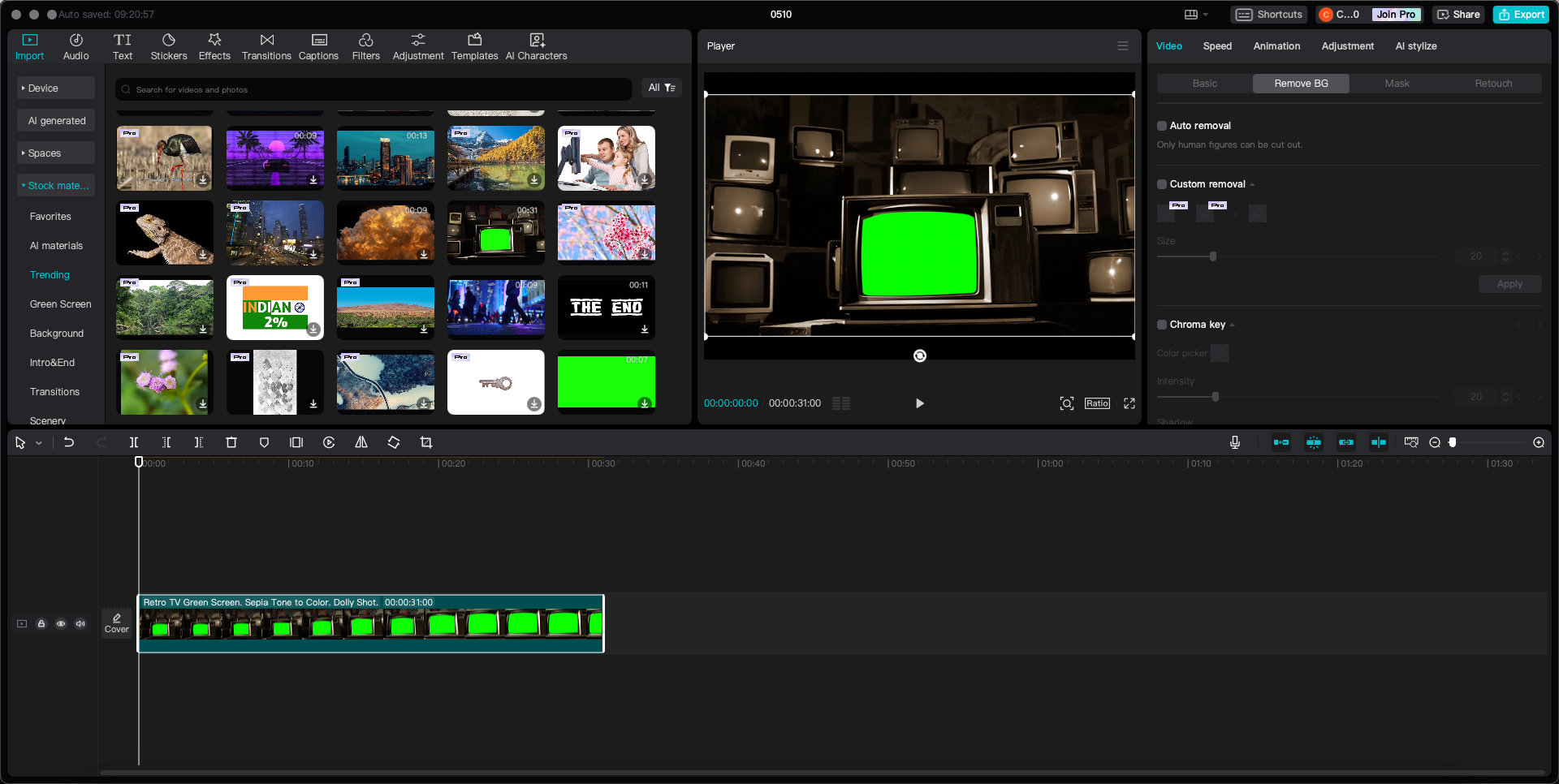Record a voiceover with the microphone icon

tap(1234, 442)
